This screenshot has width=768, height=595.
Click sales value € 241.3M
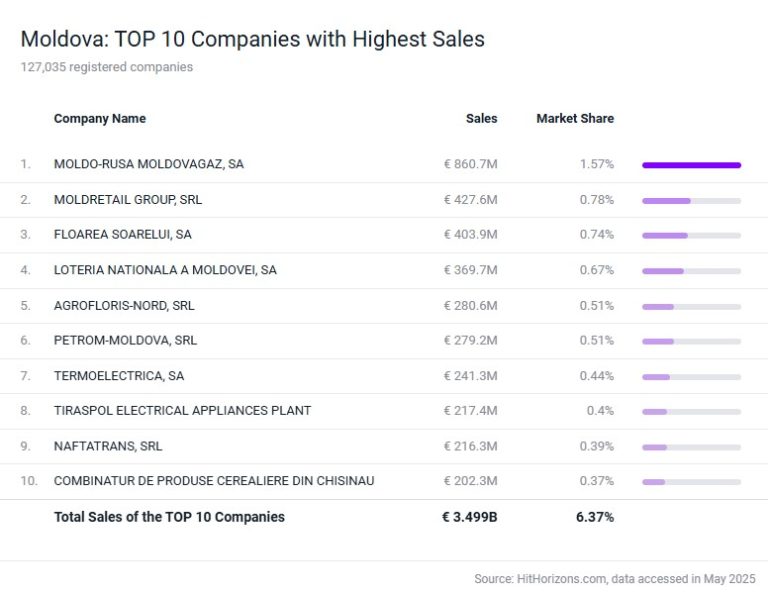470,376
